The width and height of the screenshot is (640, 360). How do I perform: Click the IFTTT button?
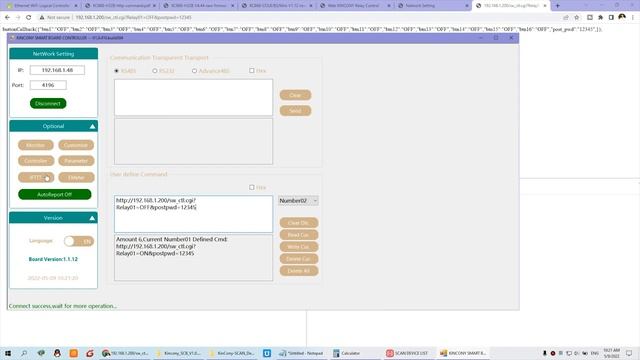pos(36,178)
